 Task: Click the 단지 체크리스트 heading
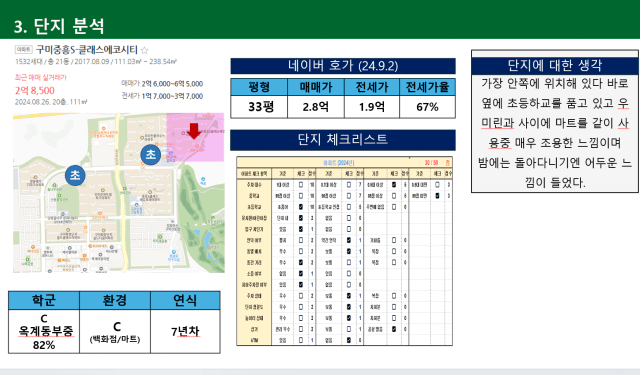tap(343, 140)
